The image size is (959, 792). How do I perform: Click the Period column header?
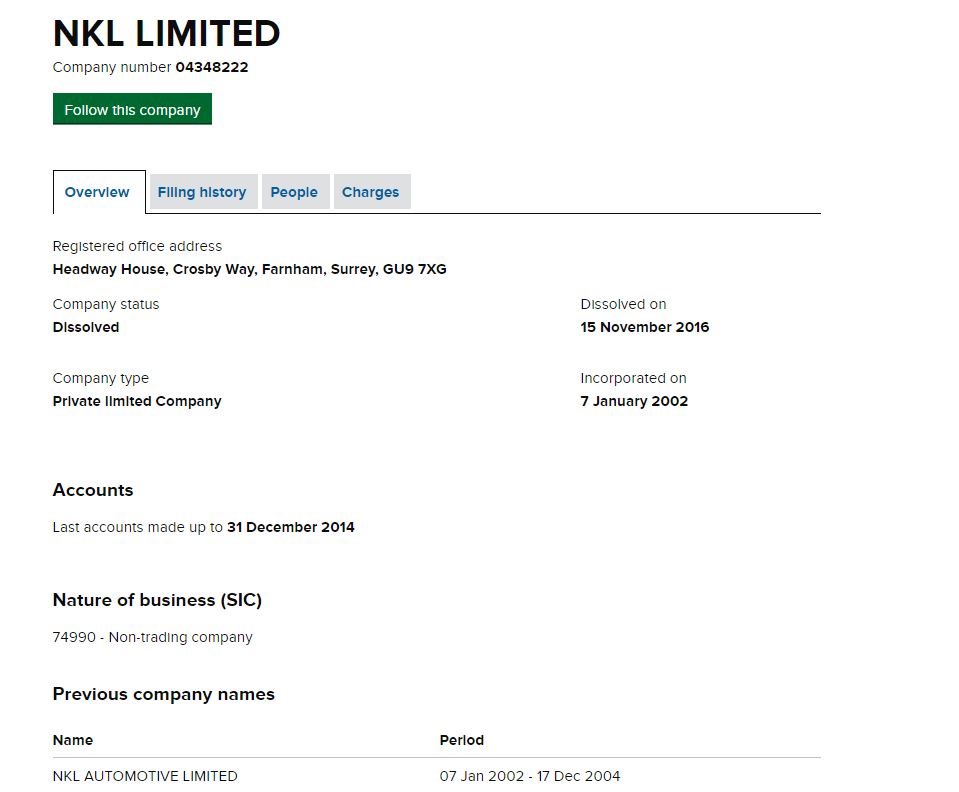(x=461, y=740)
